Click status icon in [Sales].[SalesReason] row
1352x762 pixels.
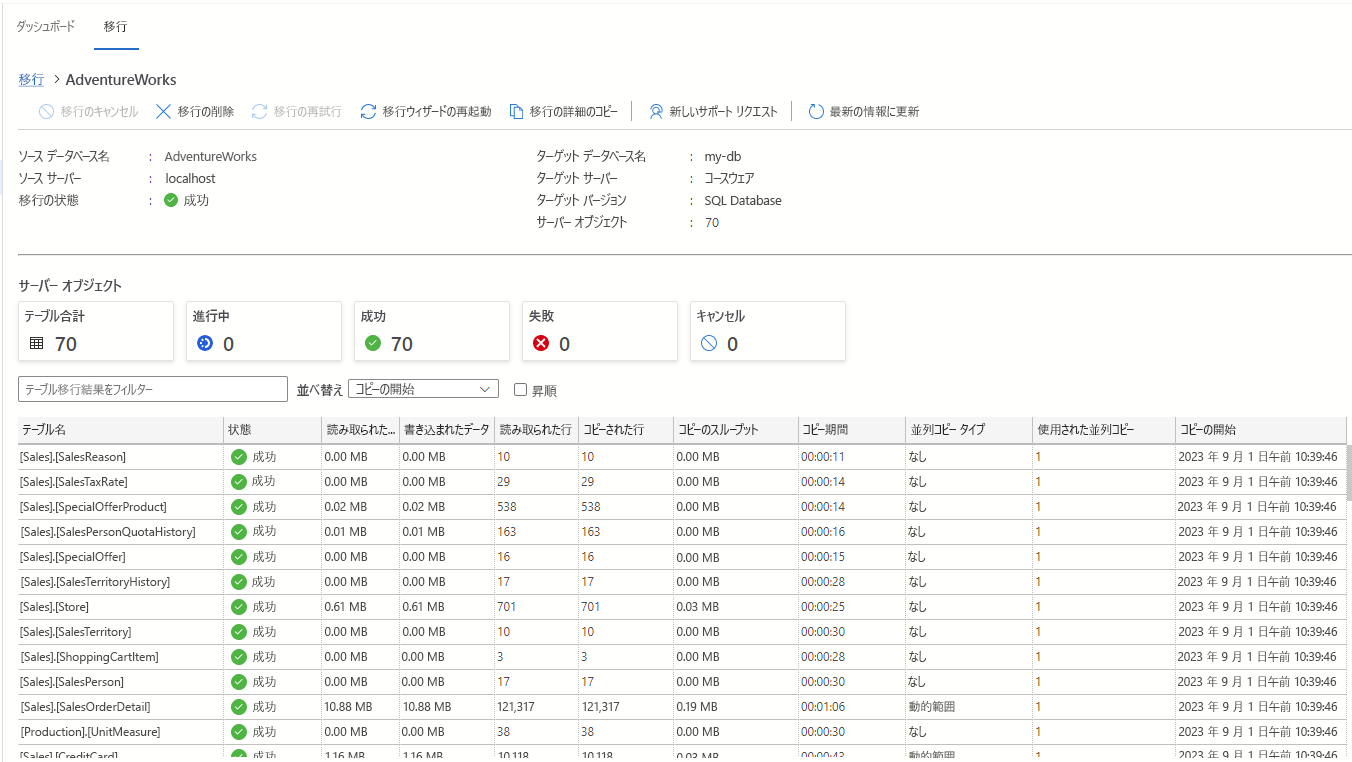coord(238,457)
